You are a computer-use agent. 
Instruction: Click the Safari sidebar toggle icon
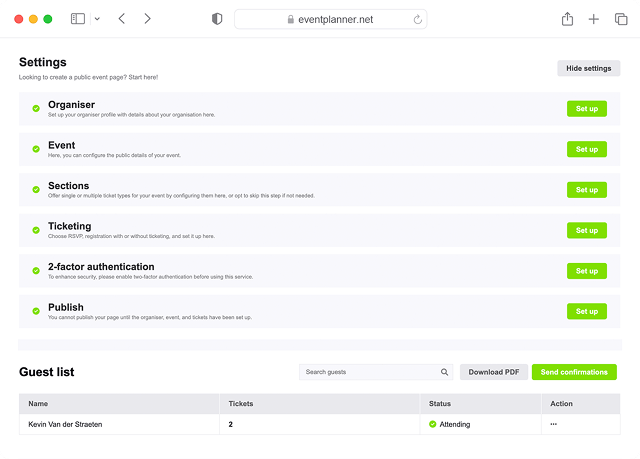pos(78,19)
